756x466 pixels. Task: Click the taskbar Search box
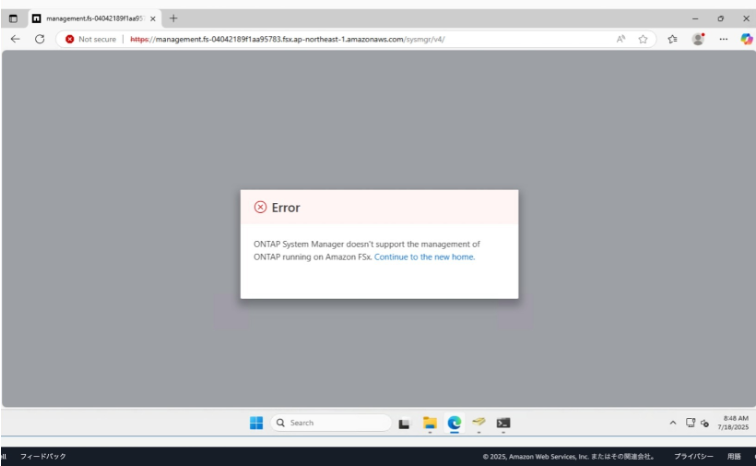point(331,423)
